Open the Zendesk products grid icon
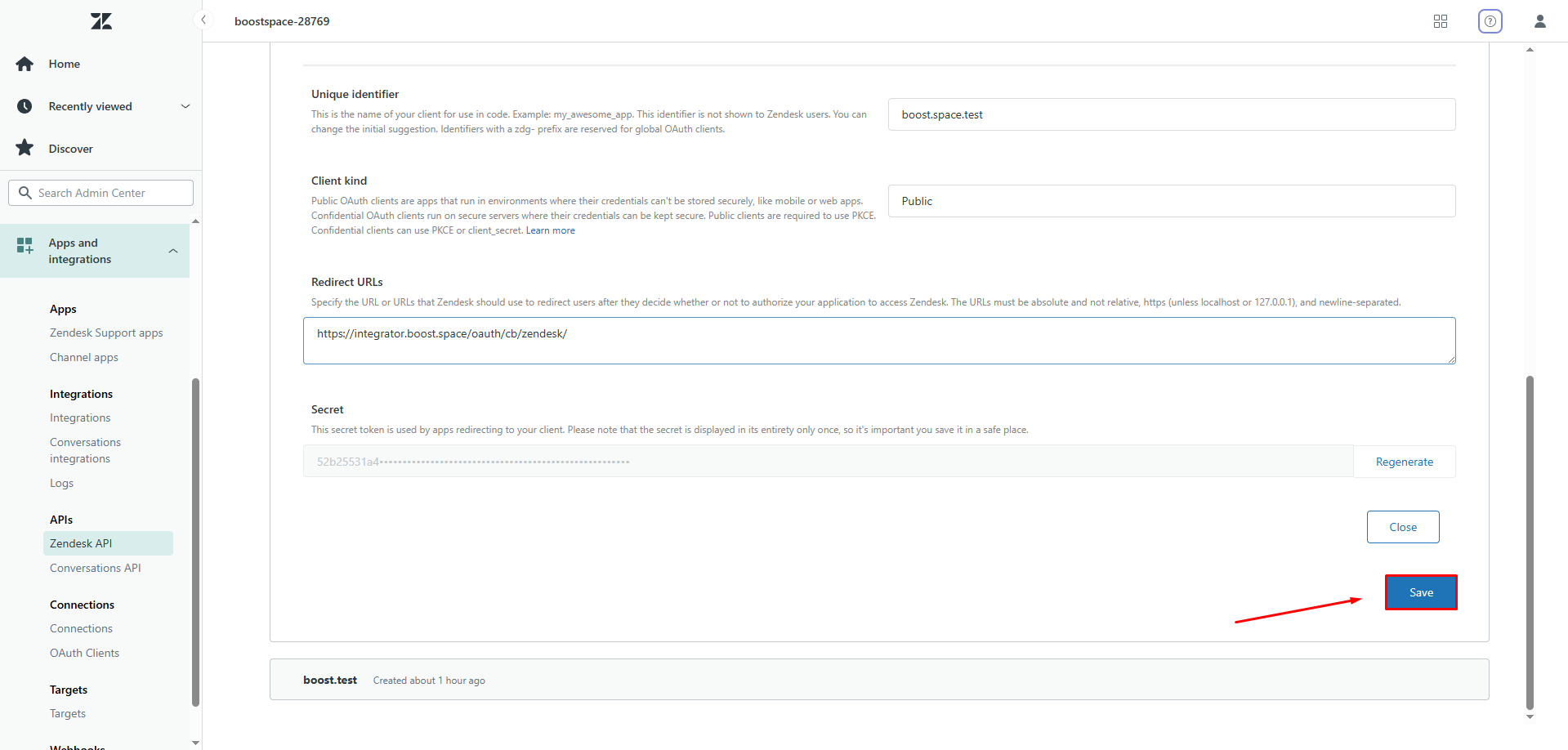Image resolution: width=1568 pixels, height=750 pixels. click(x=1441, y=21)
